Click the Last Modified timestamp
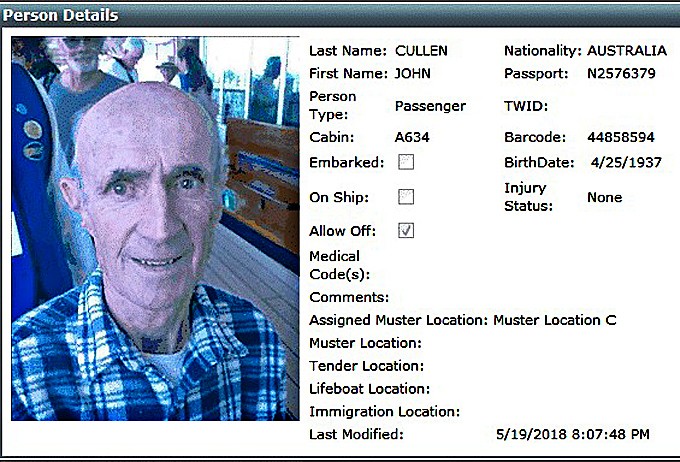 (573, 434)
